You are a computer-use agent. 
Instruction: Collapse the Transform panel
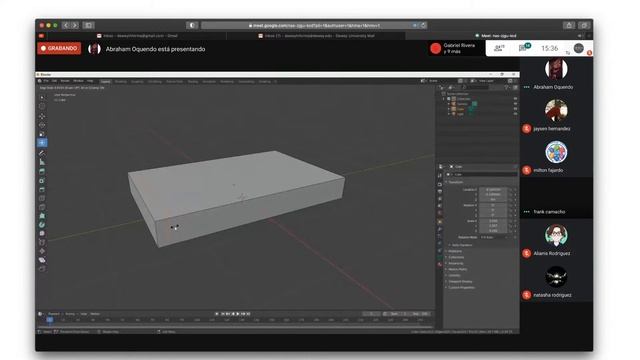455,182
